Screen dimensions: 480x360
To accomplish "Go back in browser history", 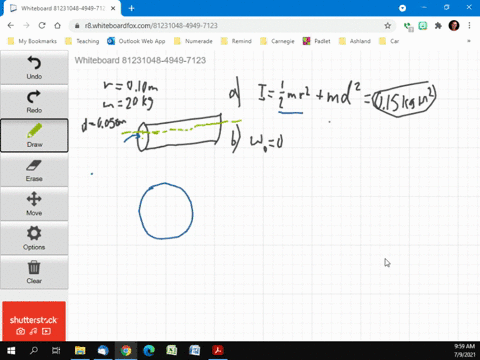I will [x=11, y=26].
